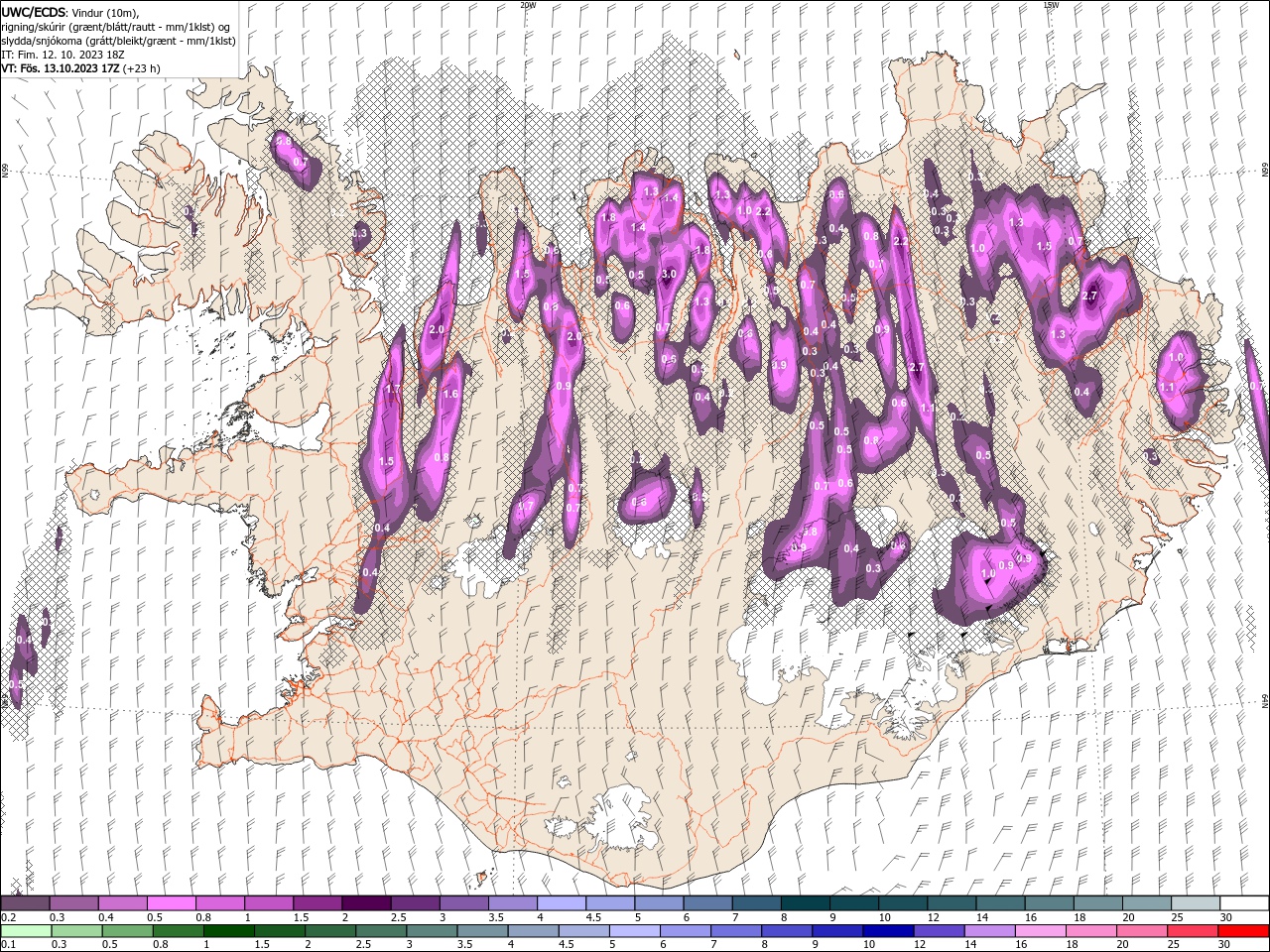Screen dimensions: 1270x952
Task: Select the snow legend swatch starting at 0.3
Action: click(73, 902)
